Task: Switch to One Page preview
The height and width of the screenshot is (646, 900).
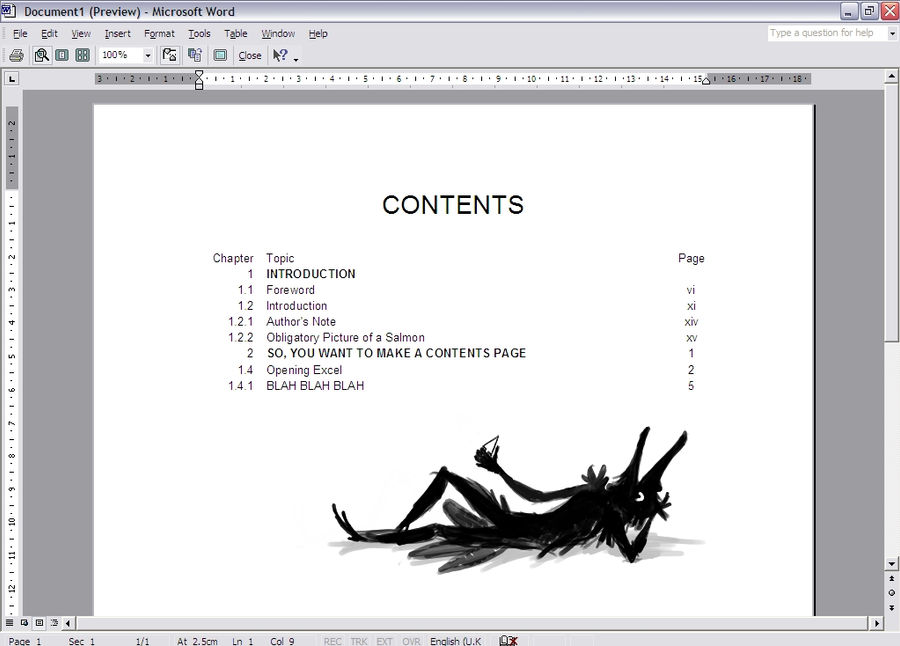Action: click(62, 55)
